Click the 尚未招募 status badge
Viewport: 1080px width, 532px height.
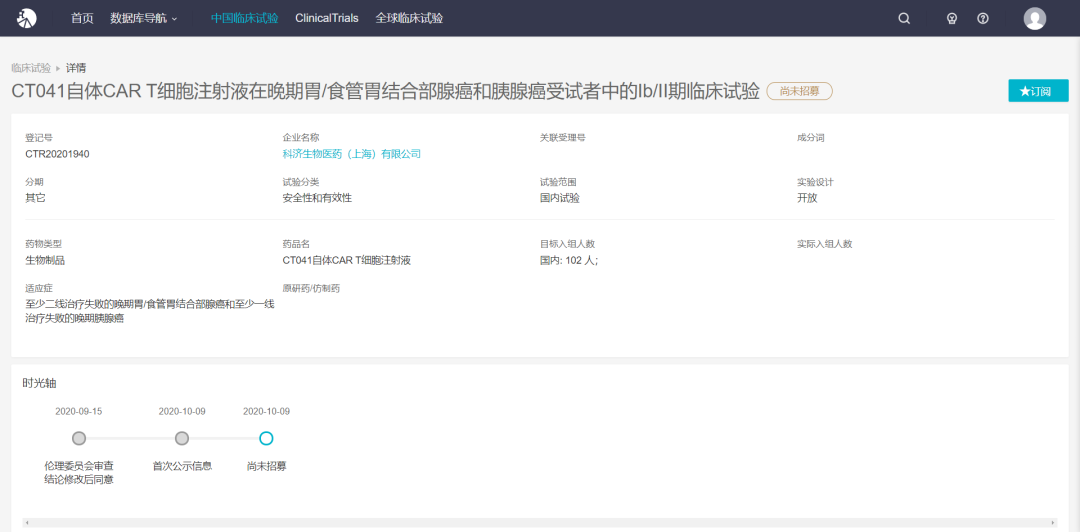799,91
